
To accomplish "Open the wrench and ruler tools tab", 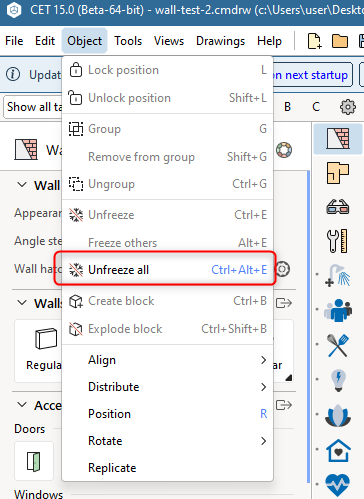I will point(338,241).
